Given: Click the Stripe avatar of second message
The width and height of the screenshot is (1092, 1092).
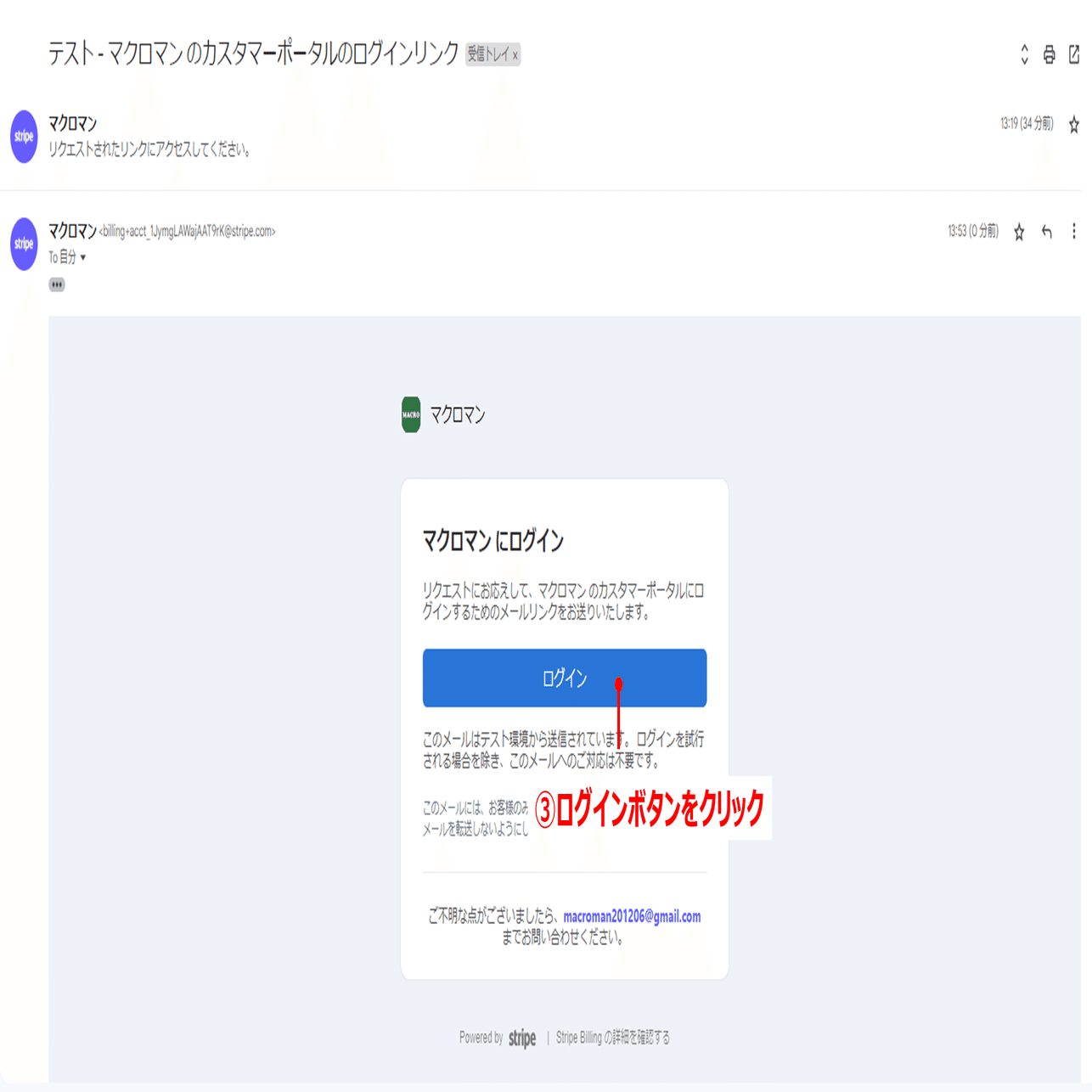Looking at the screenshot, I should click(x=24, y=244).
